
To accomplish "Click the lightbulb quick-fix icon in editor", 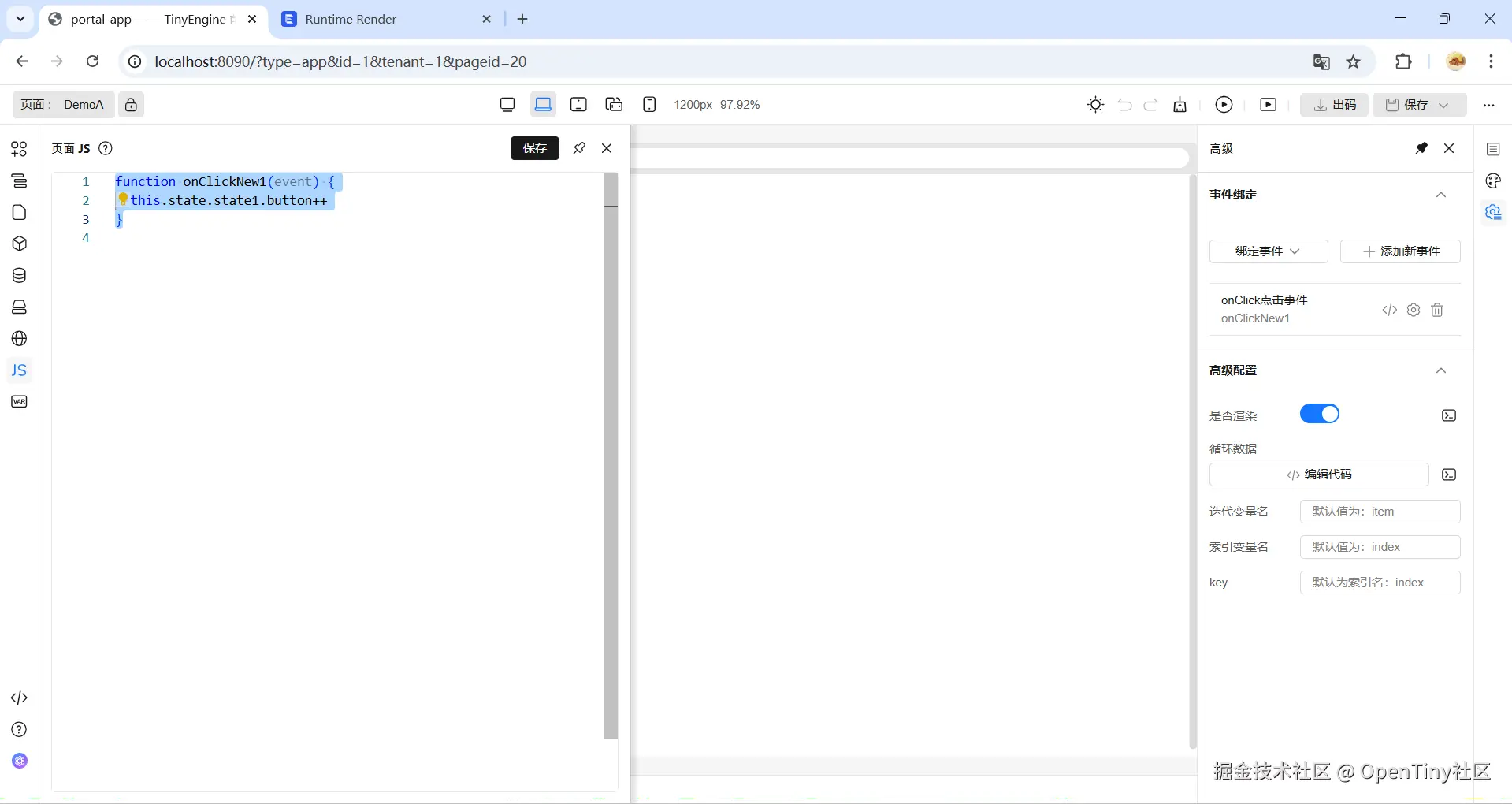I will pos(123,199).
